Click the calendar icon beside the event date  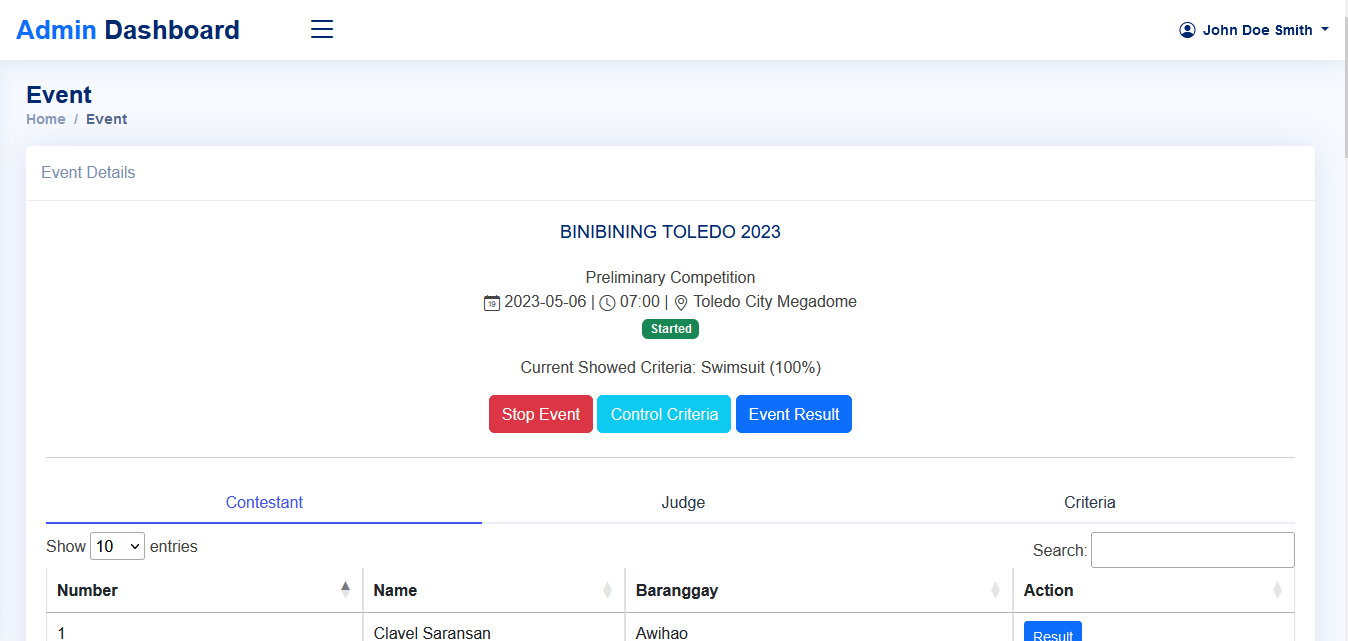pyautogui.click(x=491, y=301)
